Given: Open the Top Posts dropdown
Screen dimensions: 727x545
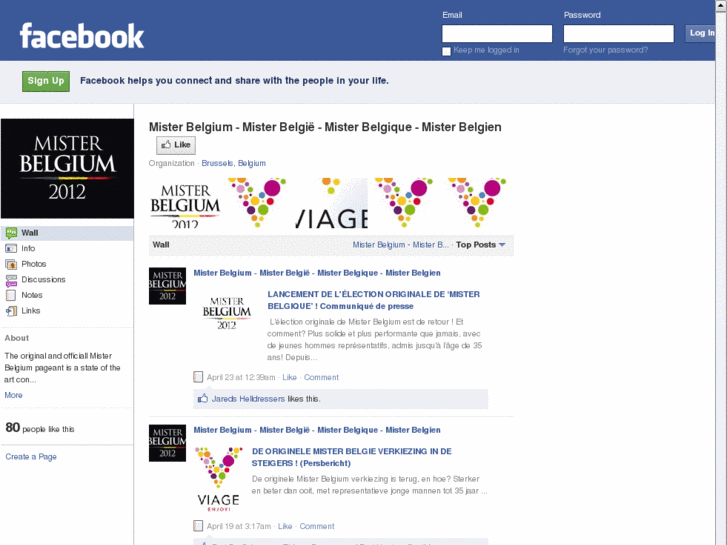Looking at the screenshot, I should point(480,244).
